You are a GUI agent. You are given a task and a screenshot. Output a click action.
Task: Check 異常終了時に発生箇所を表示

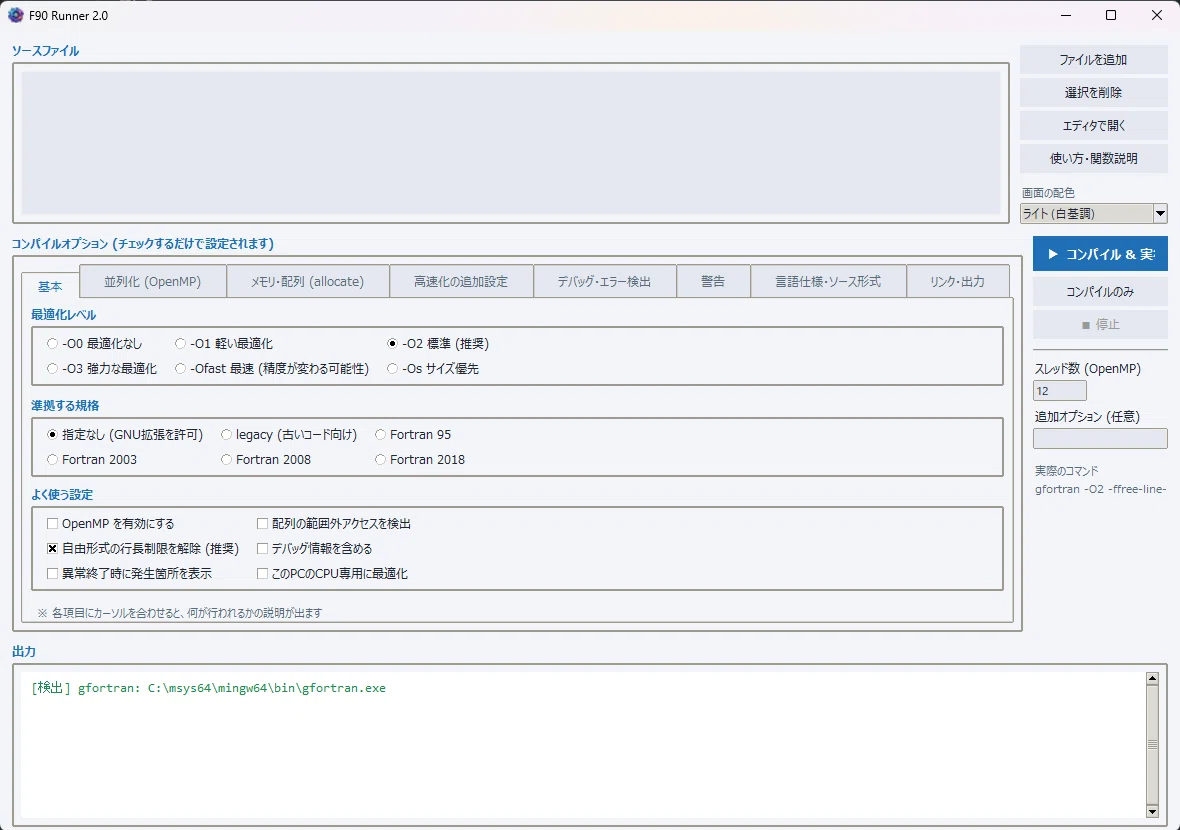click(129, 573)
